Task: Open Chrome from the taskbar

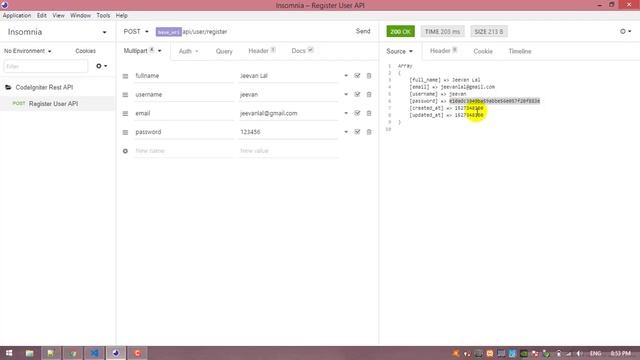Action: 73,353
